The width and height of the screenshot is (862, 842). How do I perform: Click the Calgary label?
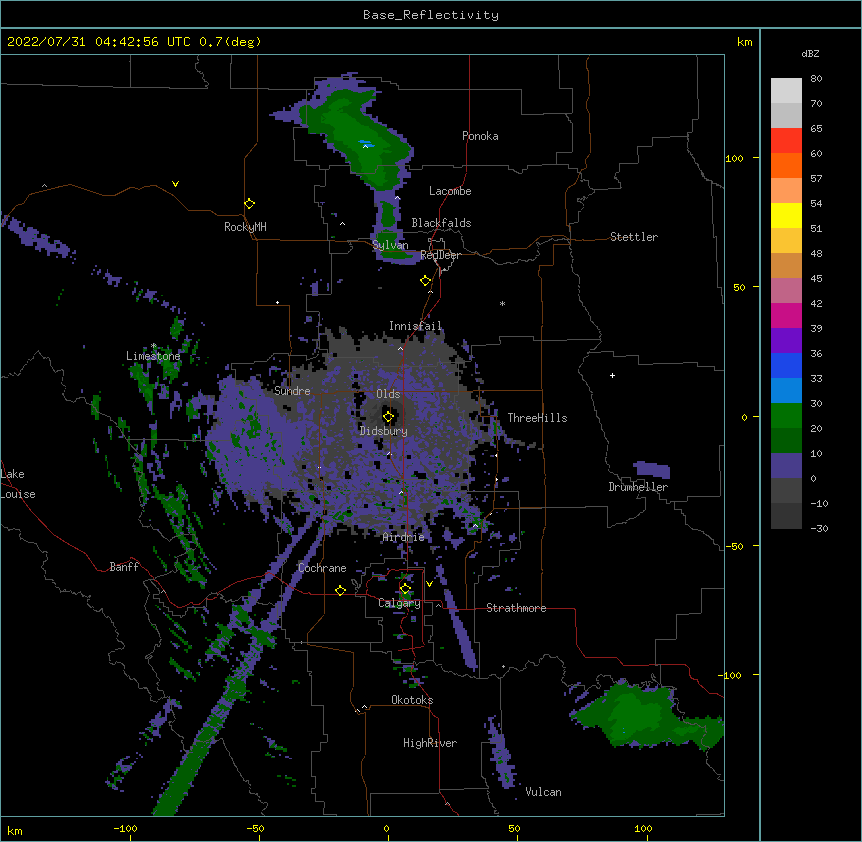point(399,603)
